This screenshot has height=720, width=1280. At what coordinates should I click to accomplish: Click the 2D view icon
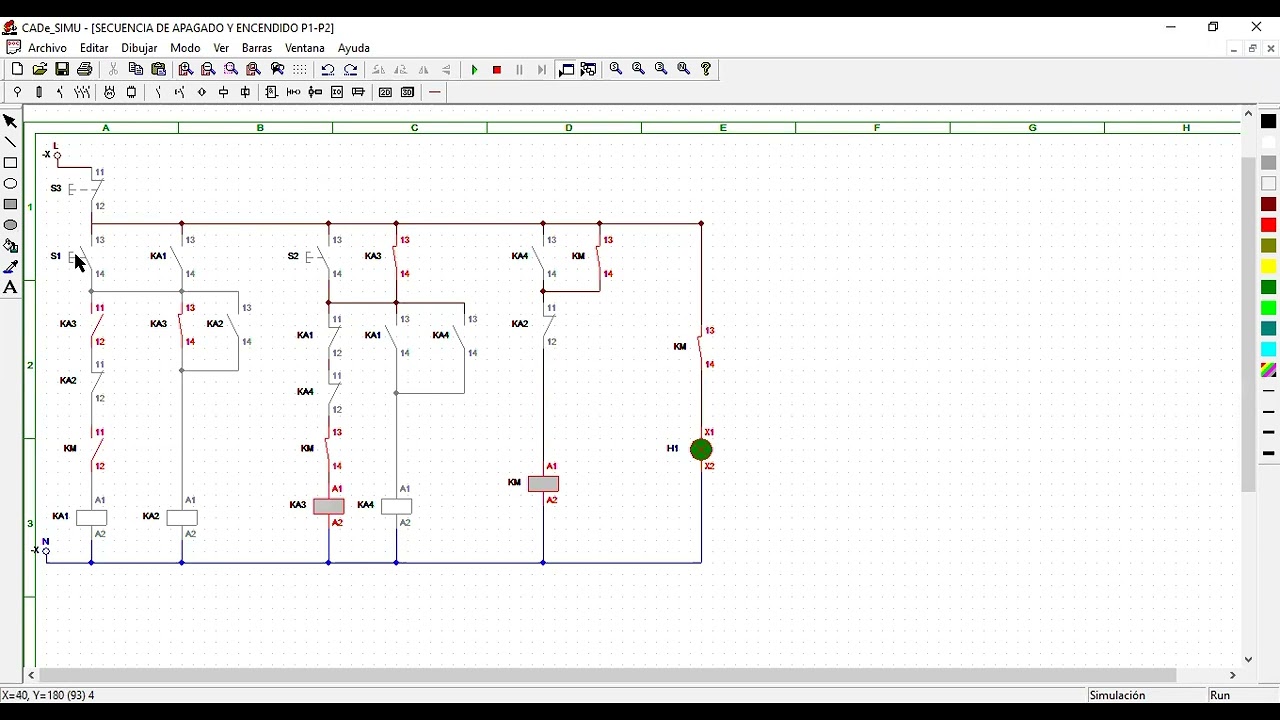(385, 92)
